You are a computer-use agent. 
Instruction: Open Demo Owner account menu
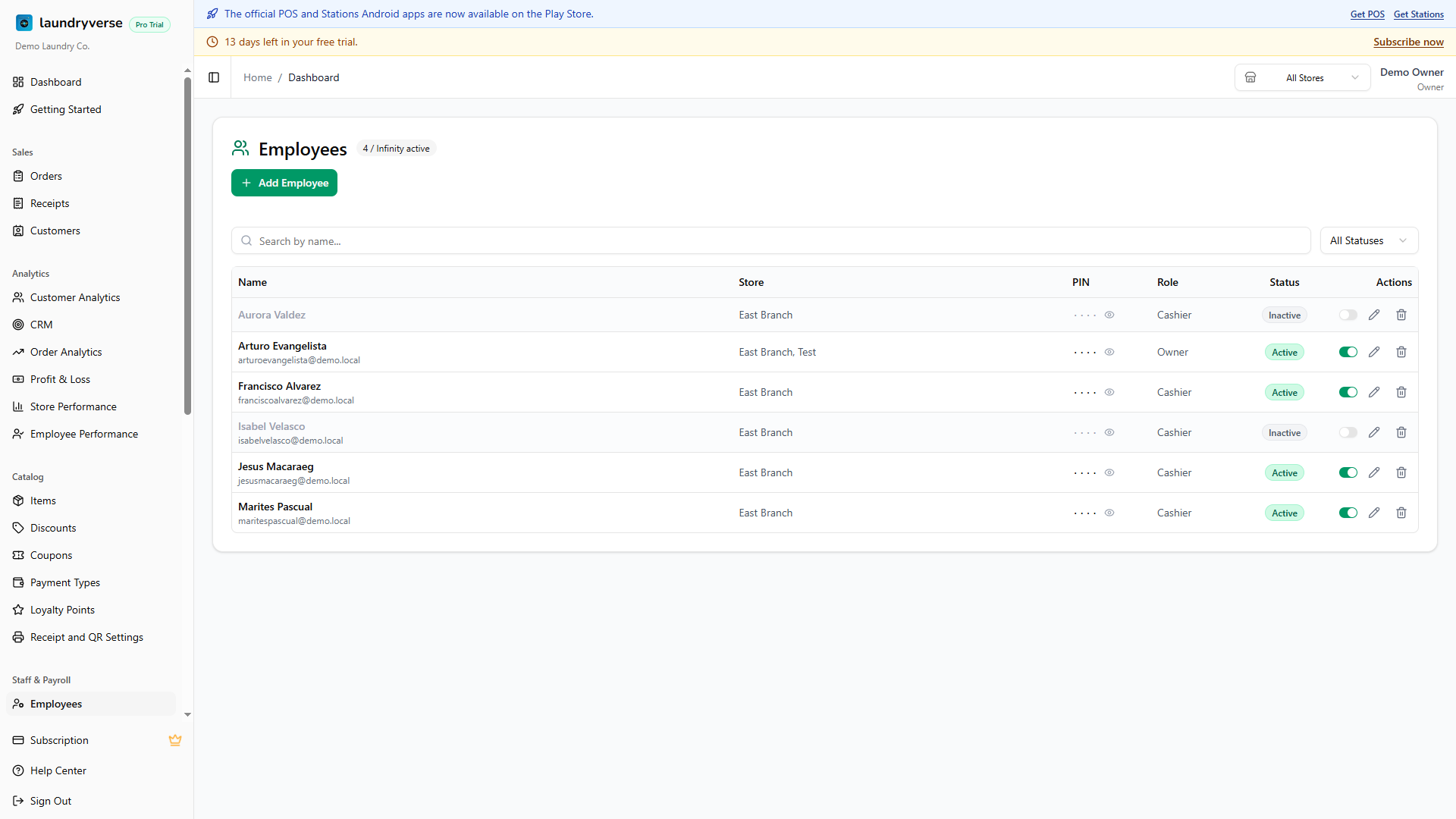(1411, 78)
